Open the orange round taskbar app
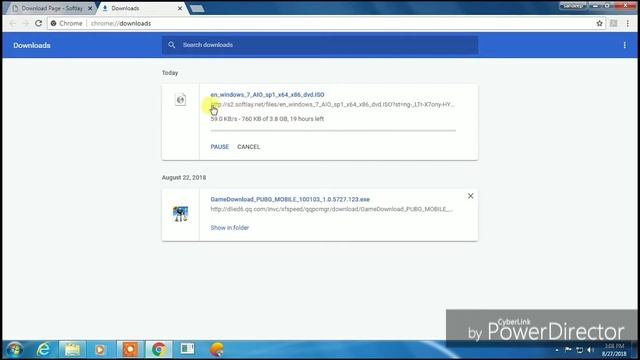The image size is (640, 360). point(217,350)
